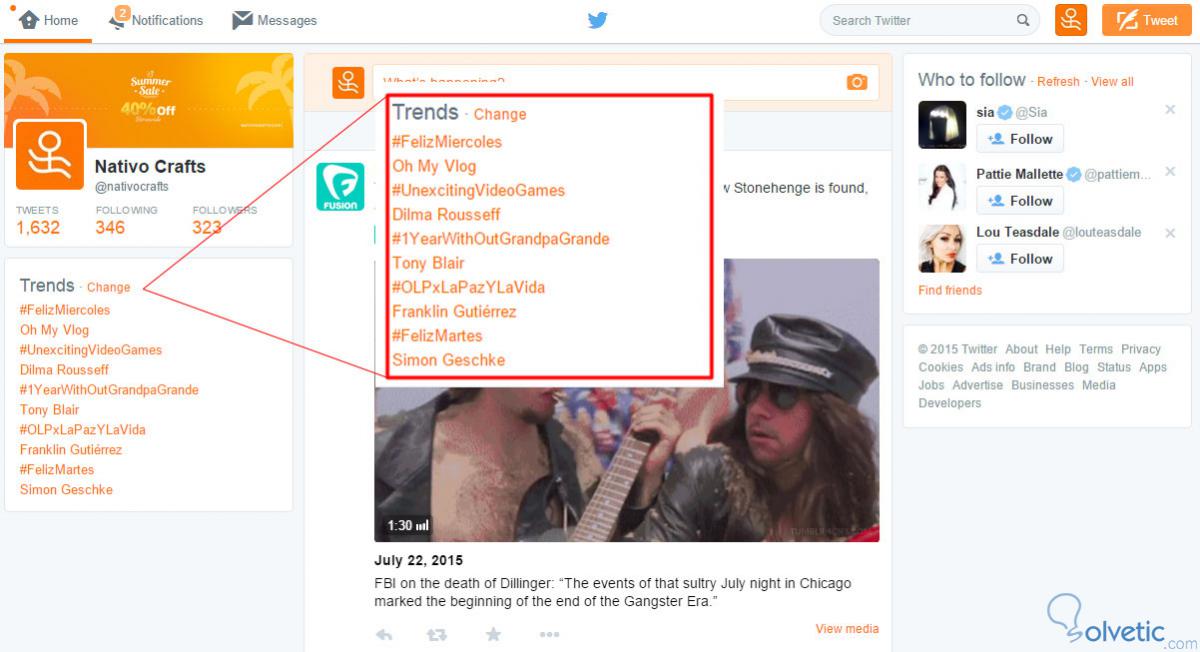1200x652 pixels.
Task: Open the Ads info footer link
Action: coord(993,368)
